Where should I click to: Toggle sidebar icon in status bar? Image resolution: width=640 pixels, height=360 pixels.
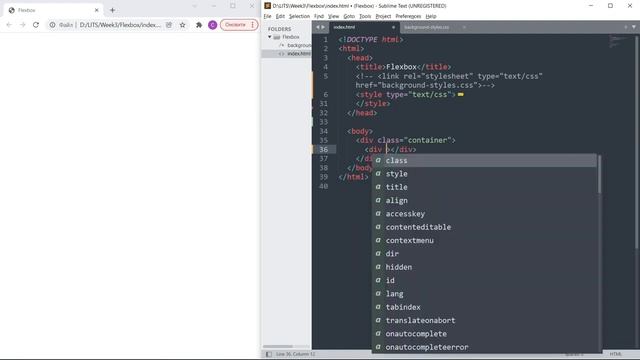click(269, 354)
